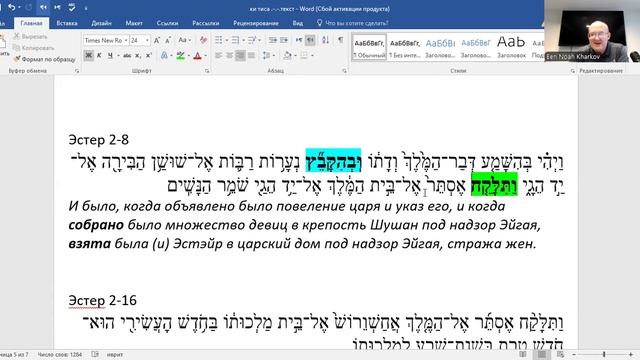Screen dimensions: 640x360
Task: Open the font name dropdown (Times New Roman)
Action: (x=126, y=40)
